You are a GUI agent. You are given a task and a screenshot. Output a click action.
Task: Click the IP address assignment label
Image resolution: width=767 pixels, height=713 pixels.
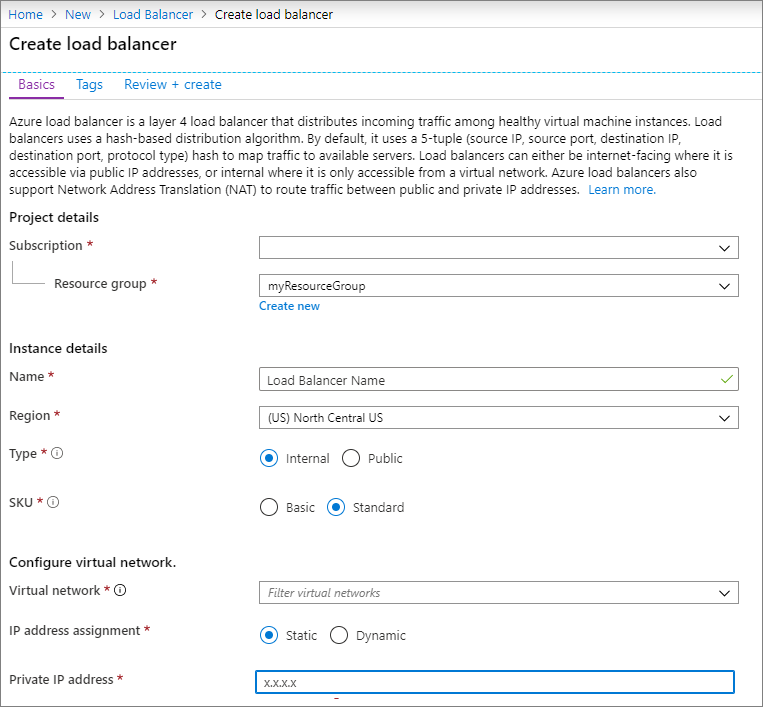pos(74,631)
